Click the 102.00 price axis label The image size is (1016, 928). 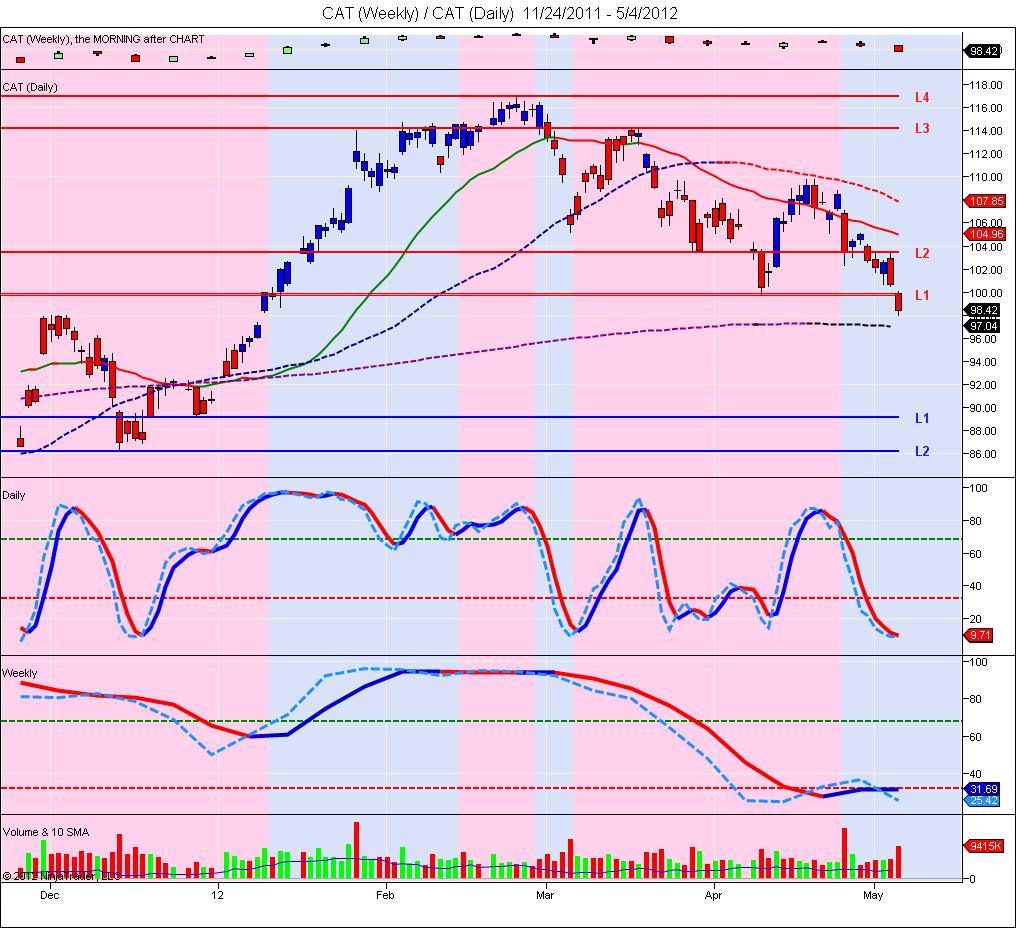[x=986, y=270]
